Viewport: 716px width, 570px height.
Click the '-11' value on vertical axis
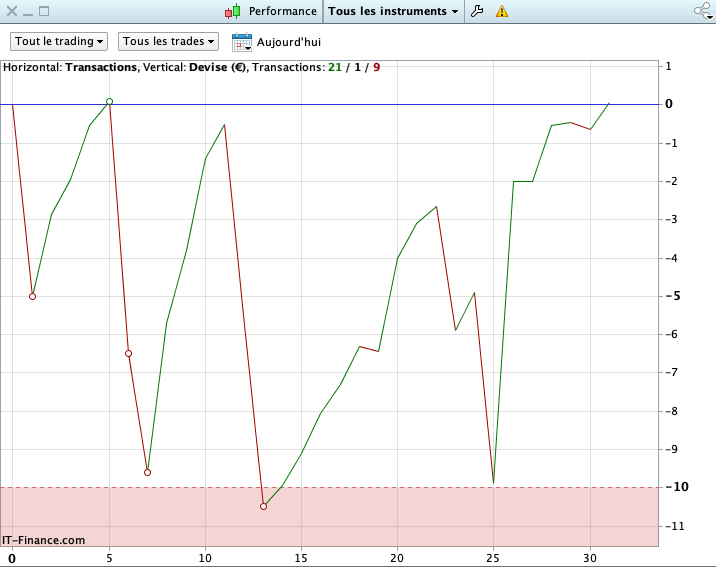[675, 526]
